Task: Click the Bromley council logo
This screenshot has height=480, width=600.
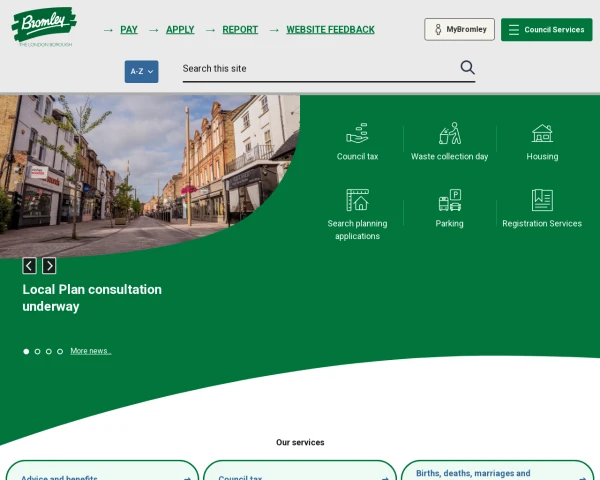Action: point(44,26)
